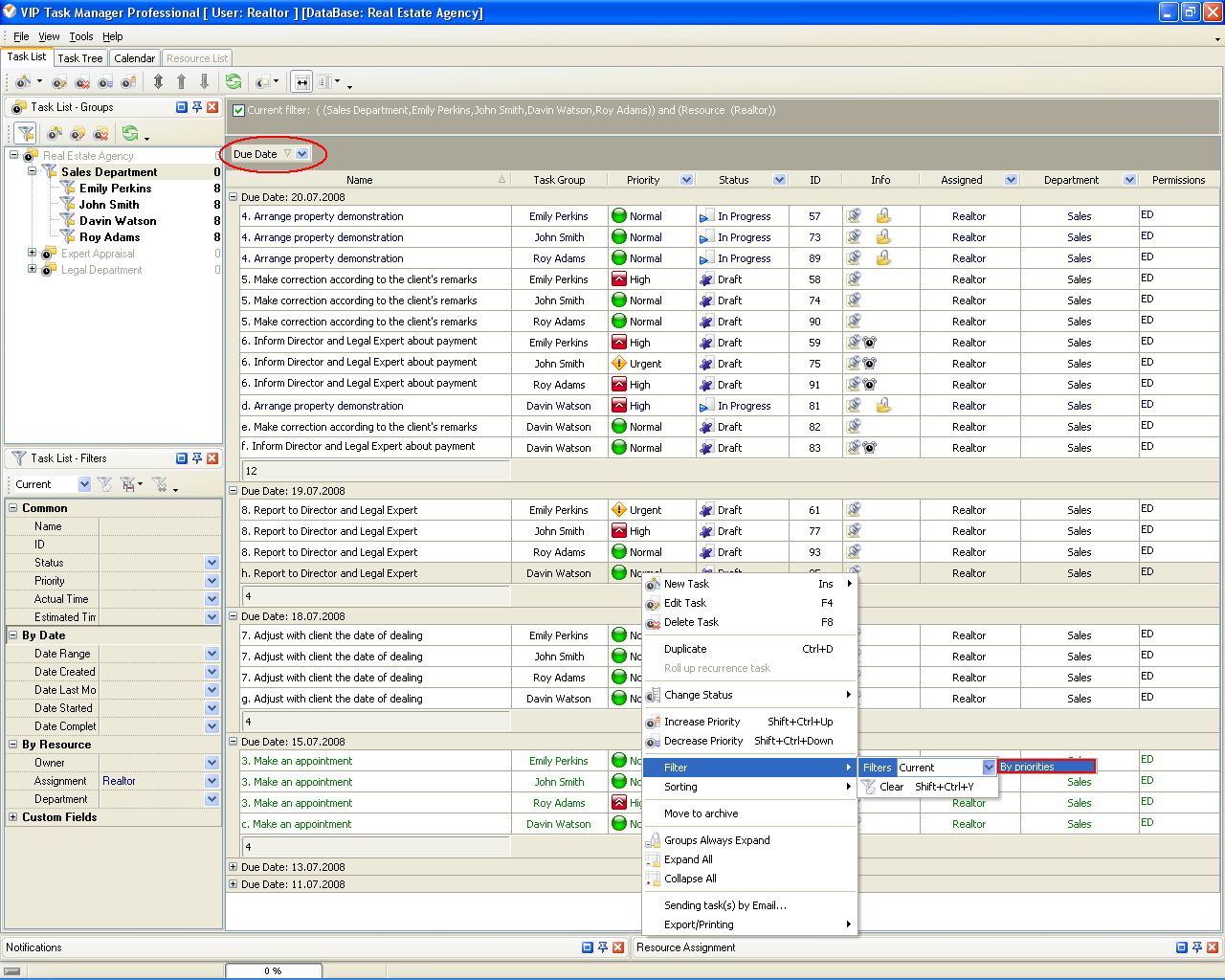The width and height of the screenshot is (1225, 980).
Task: Expand the Custom Fields filter section
Action: click(x=13, y=817)
